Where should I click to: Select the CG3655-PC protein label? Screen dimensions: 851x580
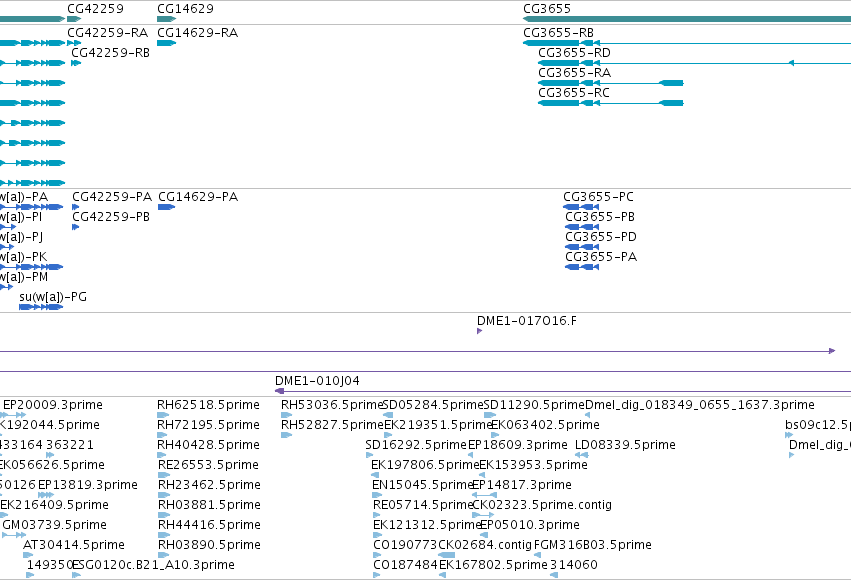[598, 196]
